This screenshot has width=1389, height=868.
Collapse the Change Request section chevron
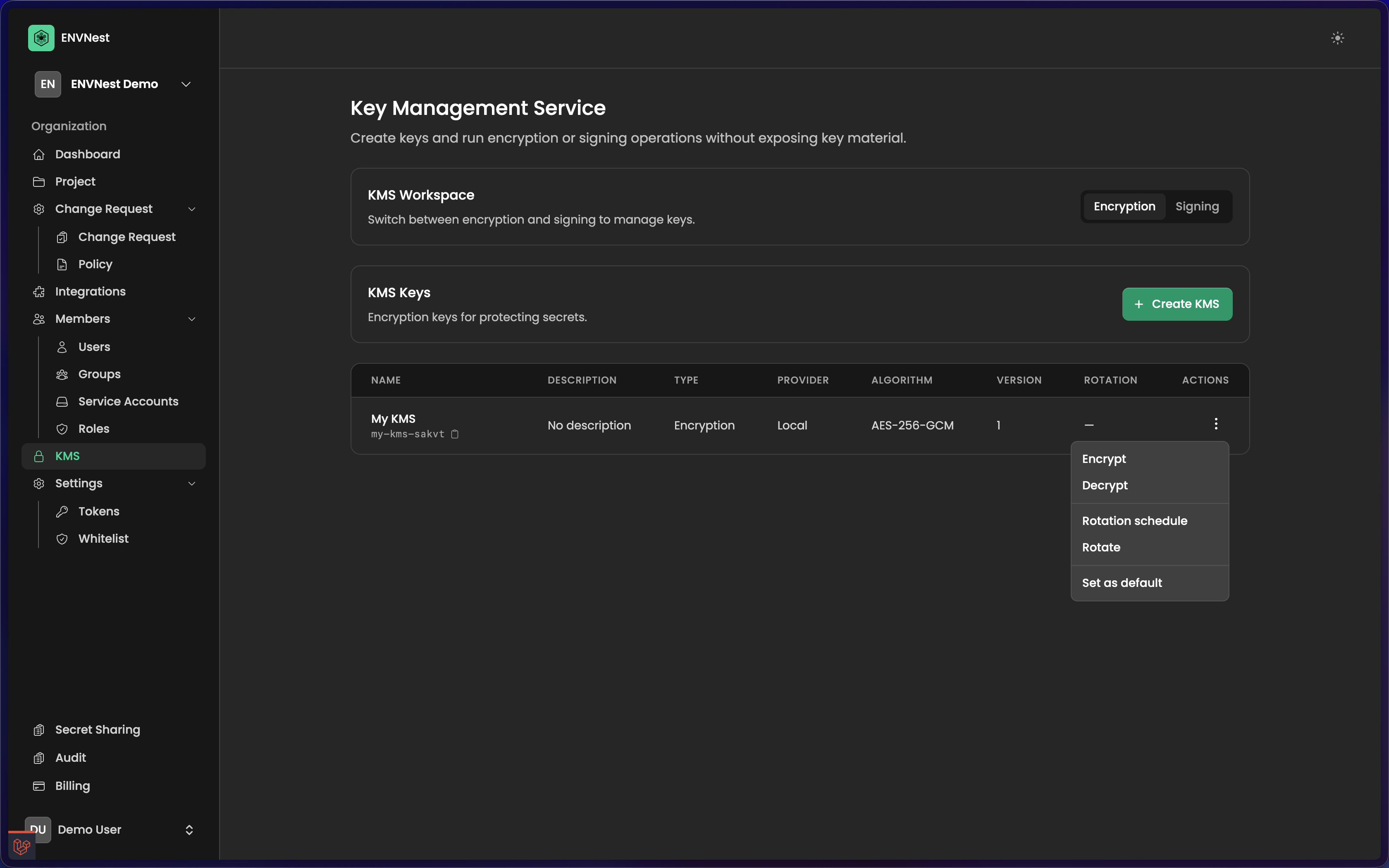pos(192,209)
